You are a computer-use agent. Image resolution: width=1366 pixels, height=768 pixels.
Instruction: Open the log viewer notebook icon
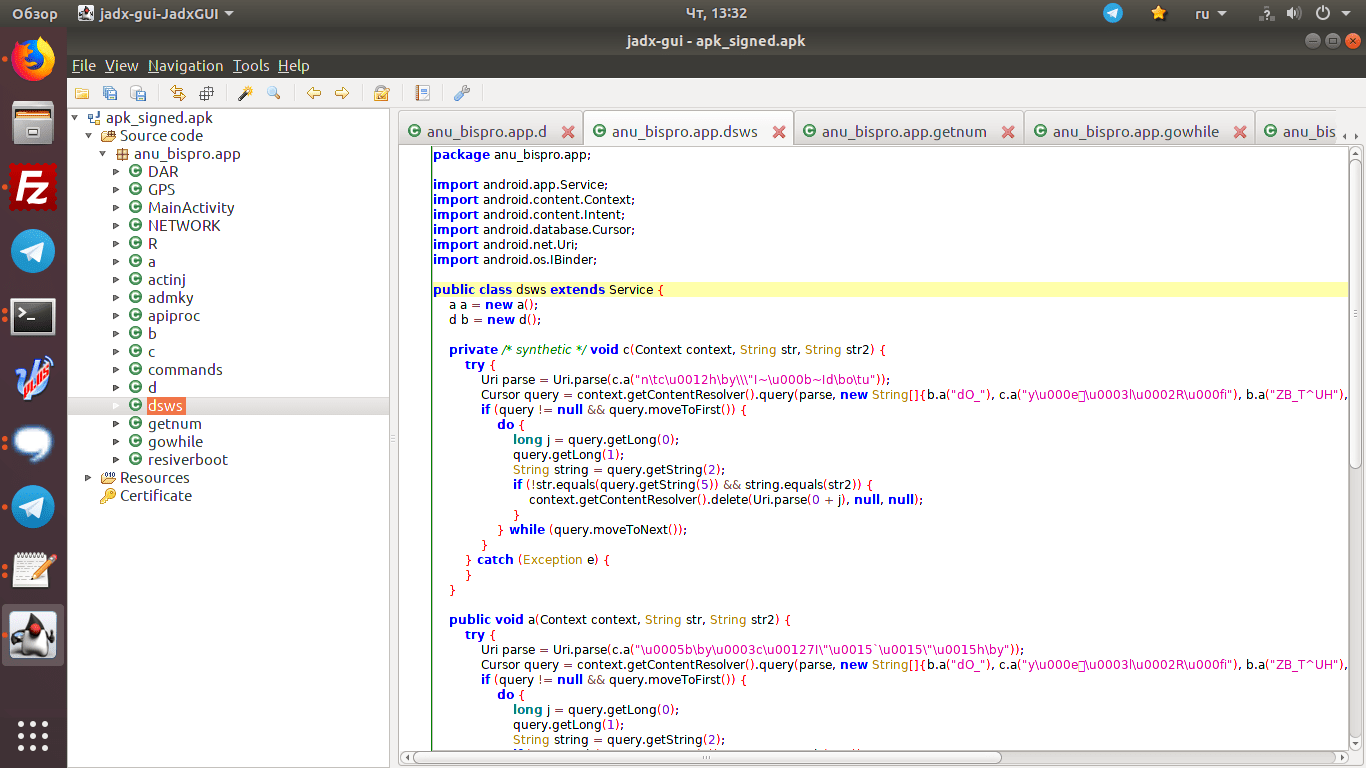423,93
